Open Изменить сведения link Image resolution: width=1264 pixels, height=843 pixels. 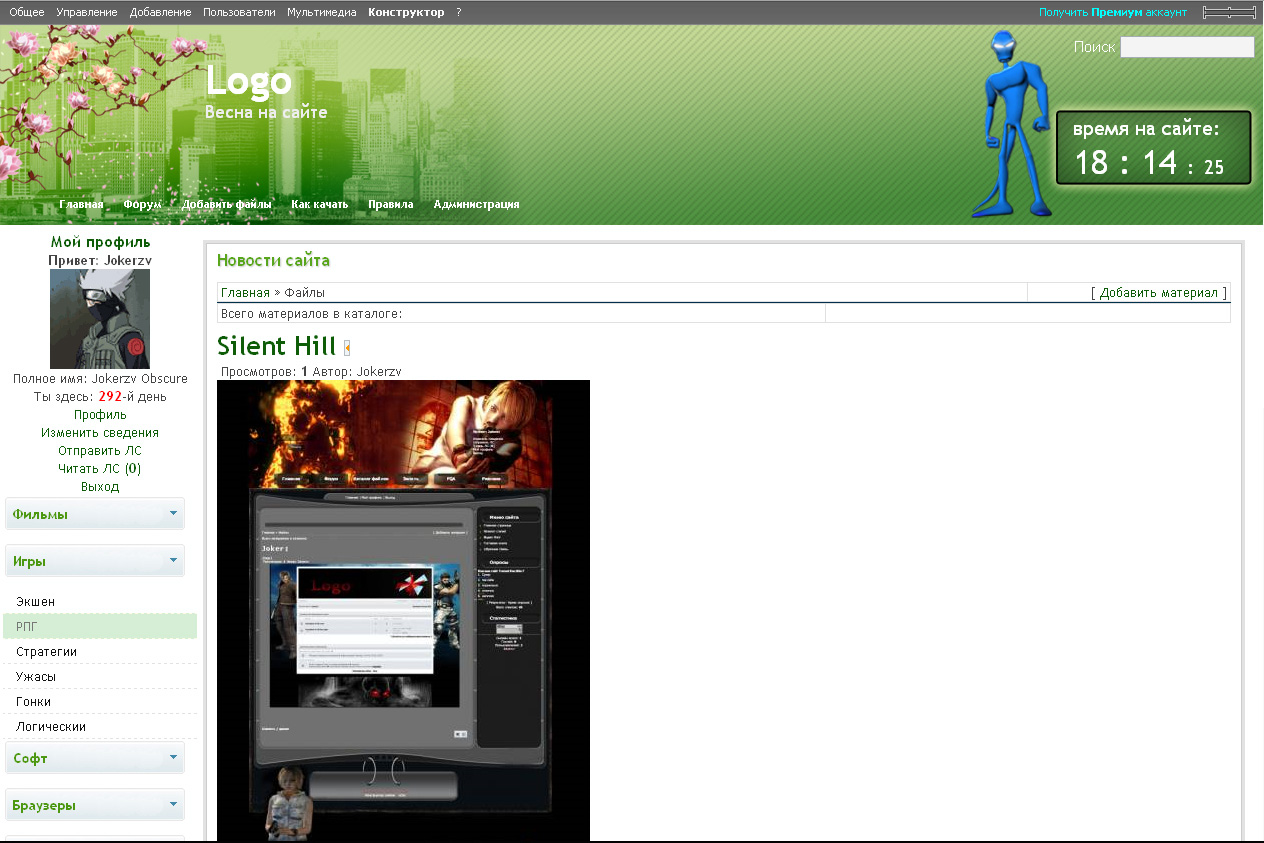click(100, 433)
